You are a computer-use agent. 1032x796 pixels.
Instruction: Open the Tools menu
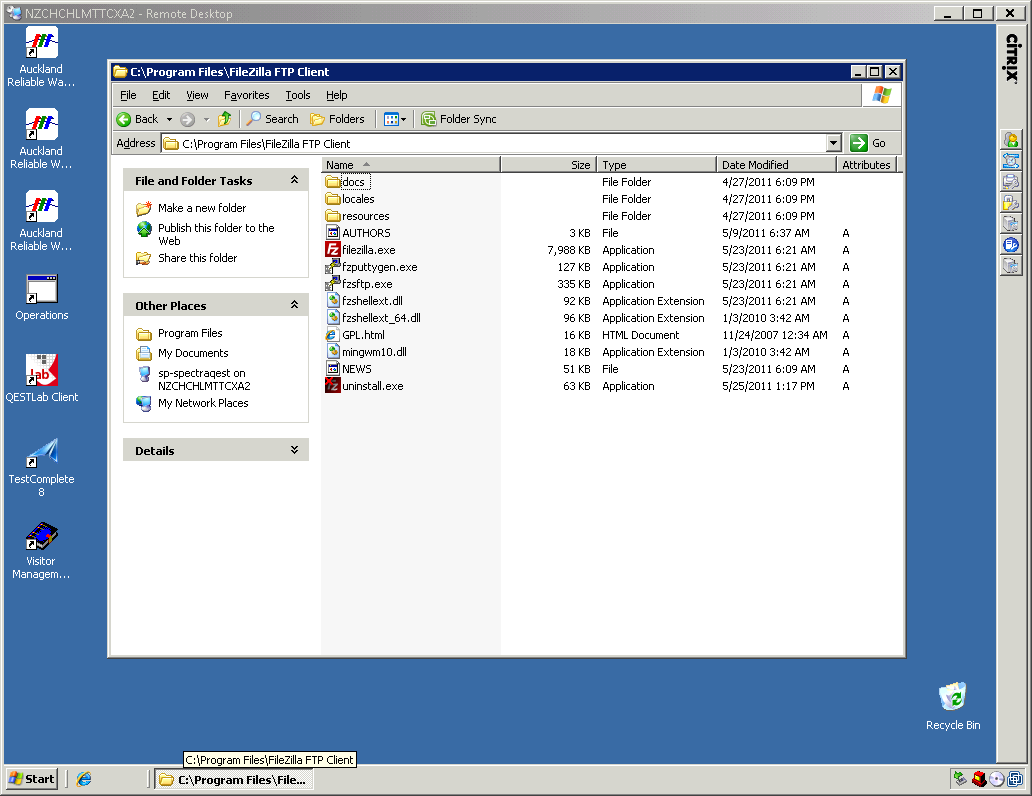click(298, 95)
